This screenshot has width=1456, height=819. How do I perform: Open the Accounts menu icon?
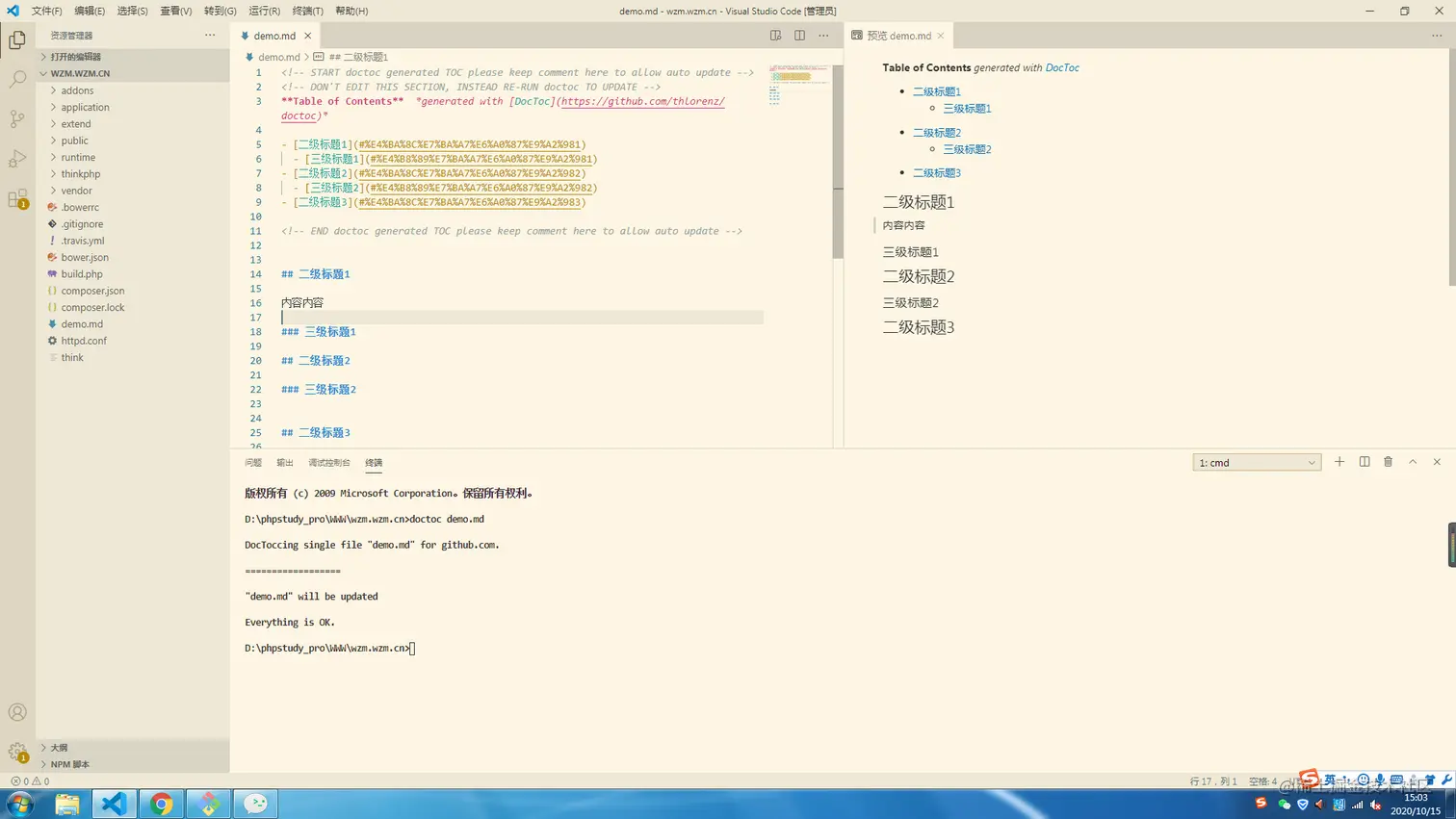click(17, 712)
